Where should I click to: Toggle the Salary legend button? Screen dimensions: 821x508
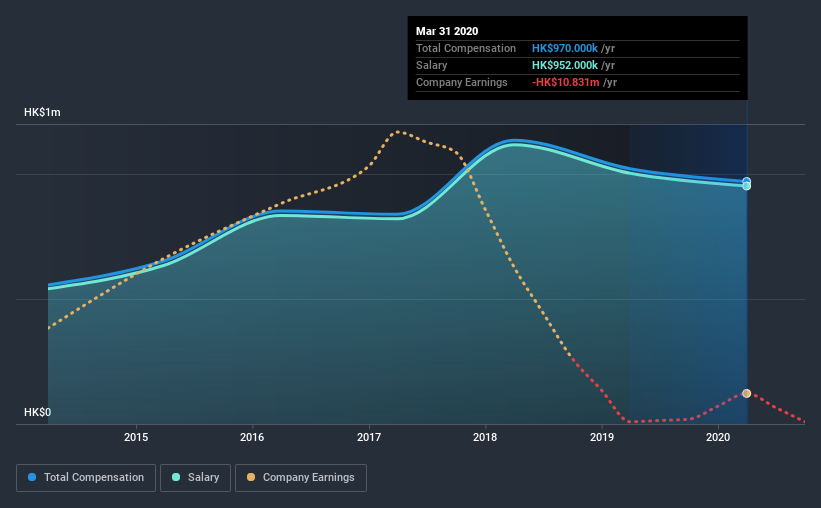[x=195, y=478]
